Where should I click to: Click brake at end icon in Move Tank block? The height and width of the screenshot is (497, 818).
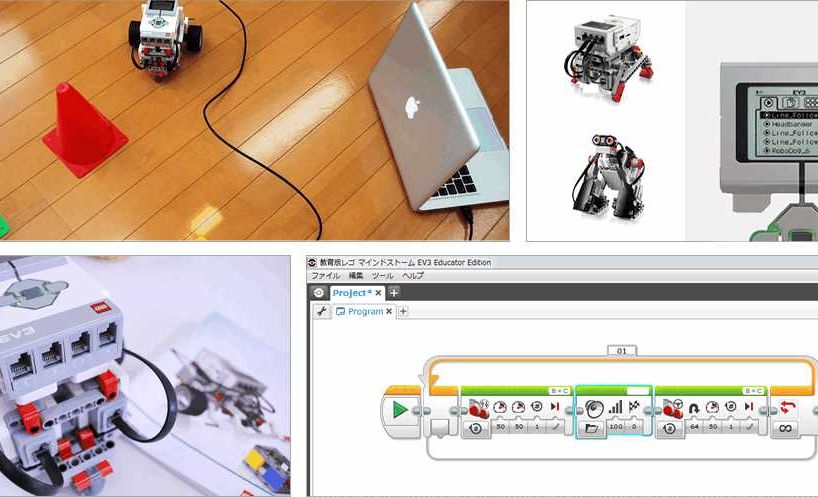(x=555, y=406)
